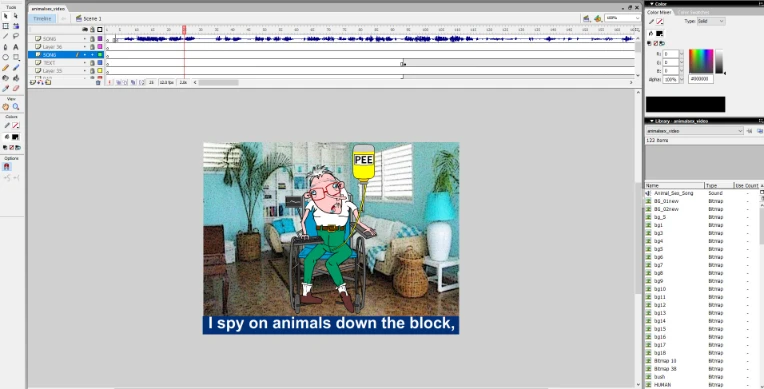Insert a new layer in timeline

click(33, 83)
